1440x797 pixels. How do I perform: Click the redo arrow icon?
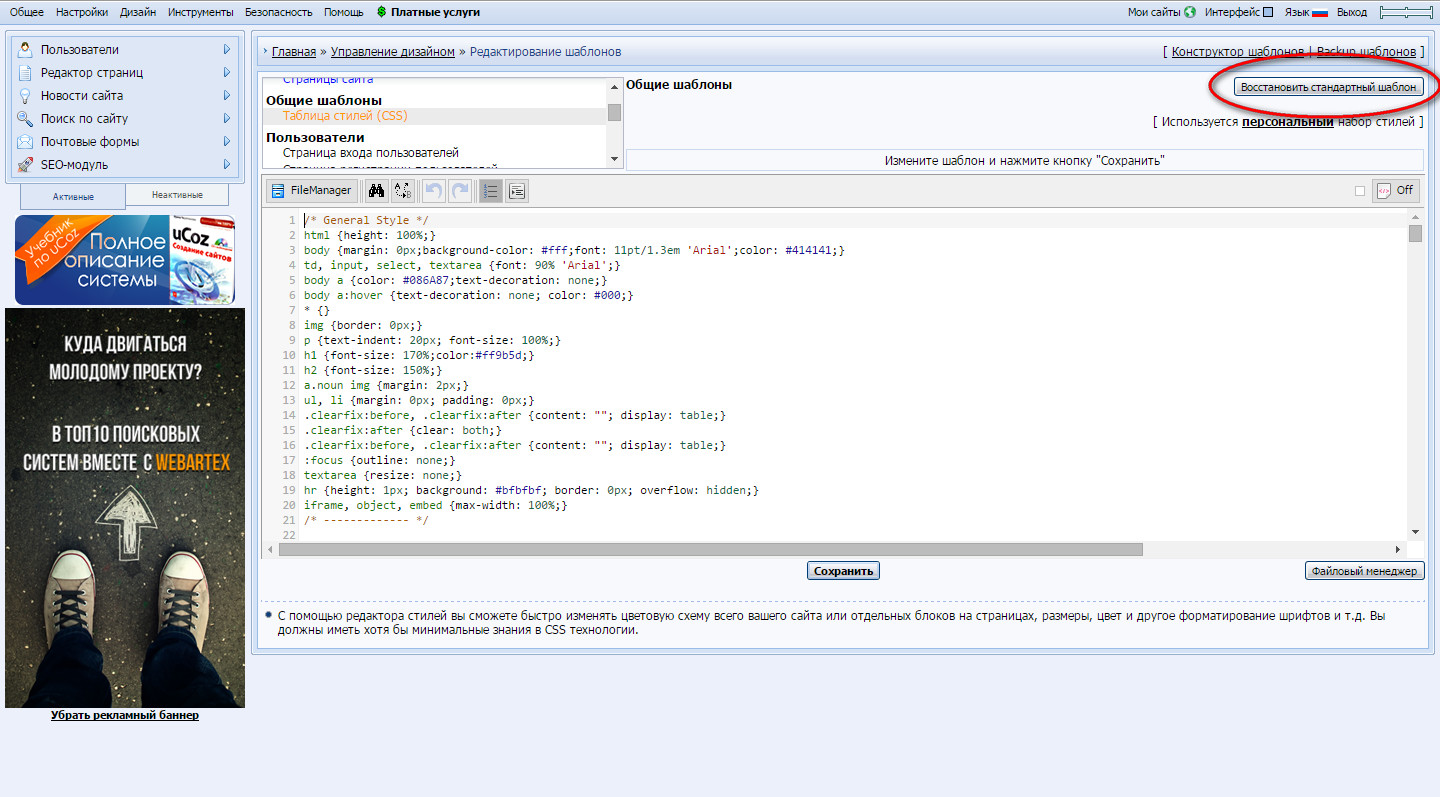pos(459,190)
